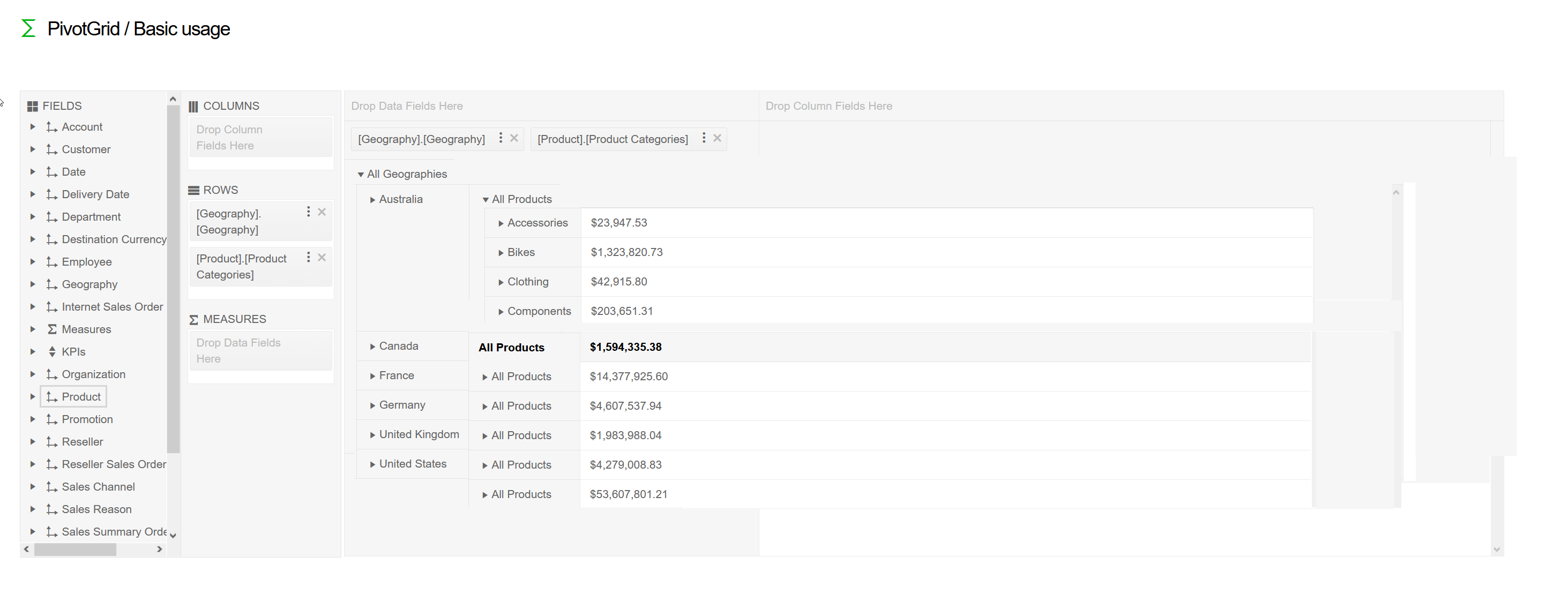This screenshot has width=1568, height=602.
Task: Click the Measures sigma icon in fields
Action: tap(52, 329)
